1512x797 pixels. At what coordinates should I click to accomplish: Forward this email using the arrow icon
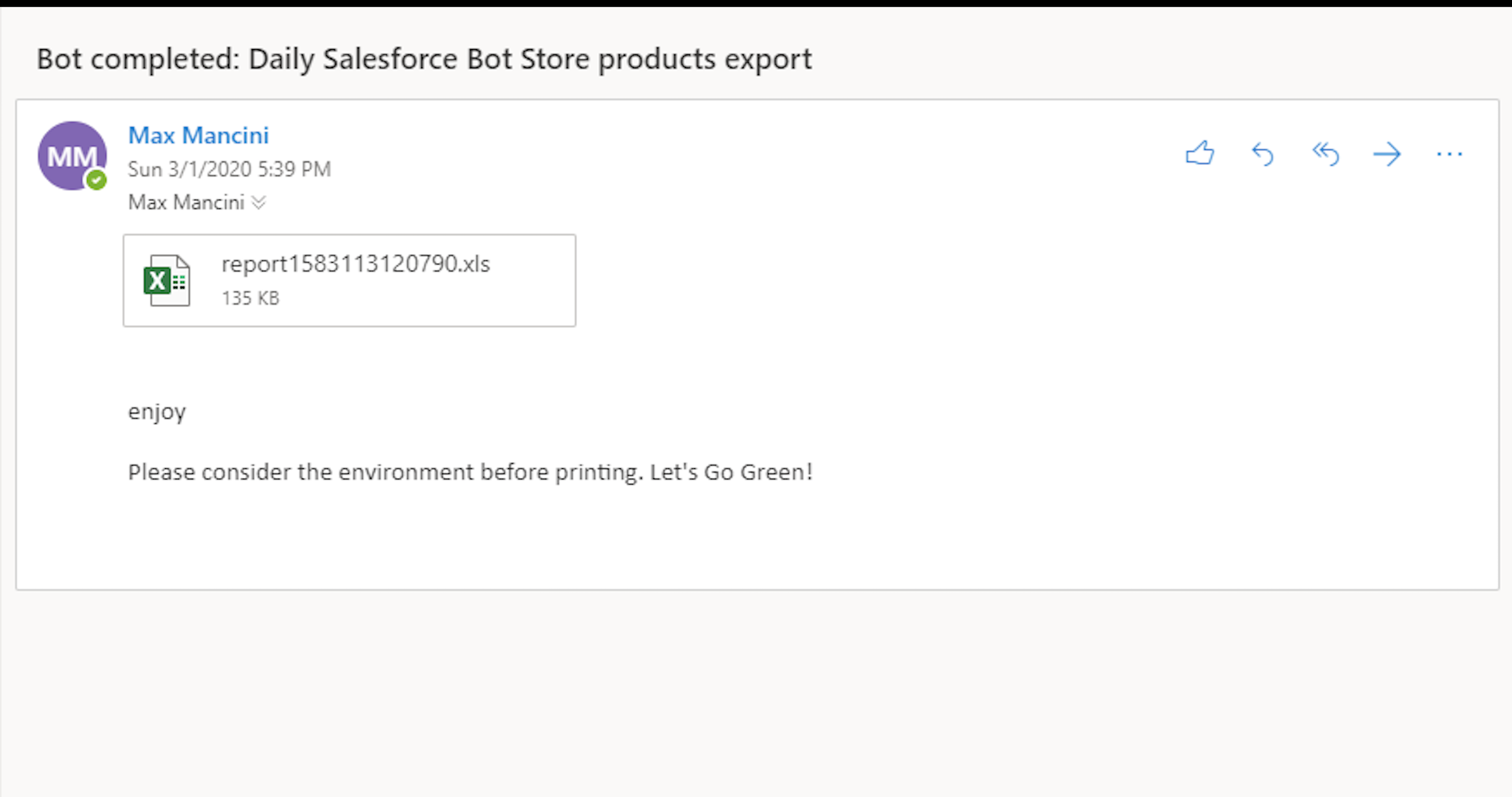pos(1387,155)
